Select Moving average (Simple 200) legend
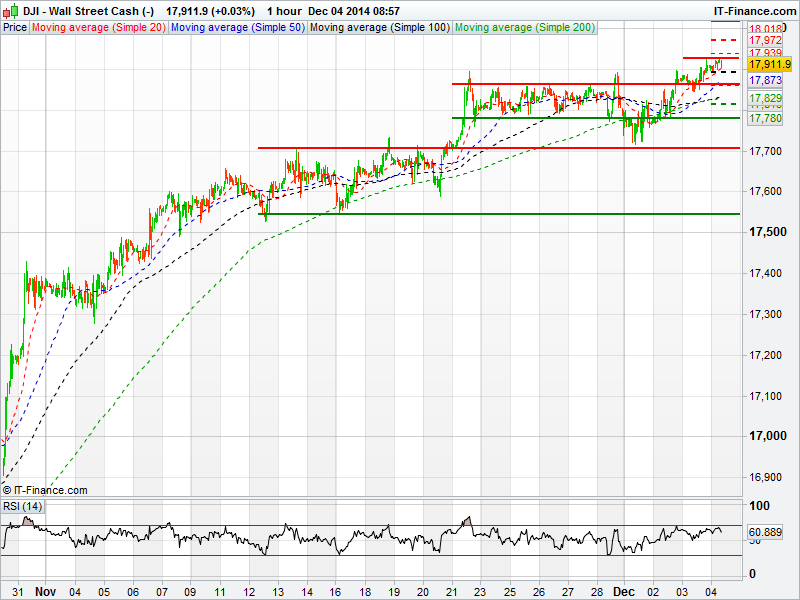The width and height of the screenshot is (800, 600). pyautogui.click(x=525, y=28)
